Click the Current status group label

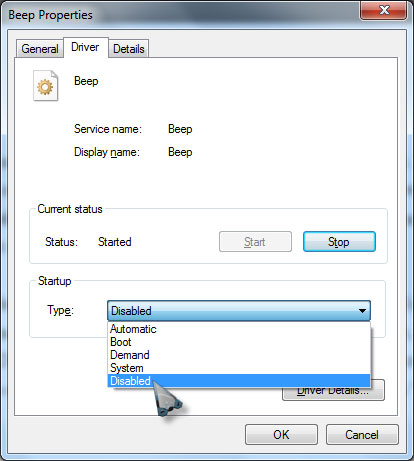tap(70, 209)
